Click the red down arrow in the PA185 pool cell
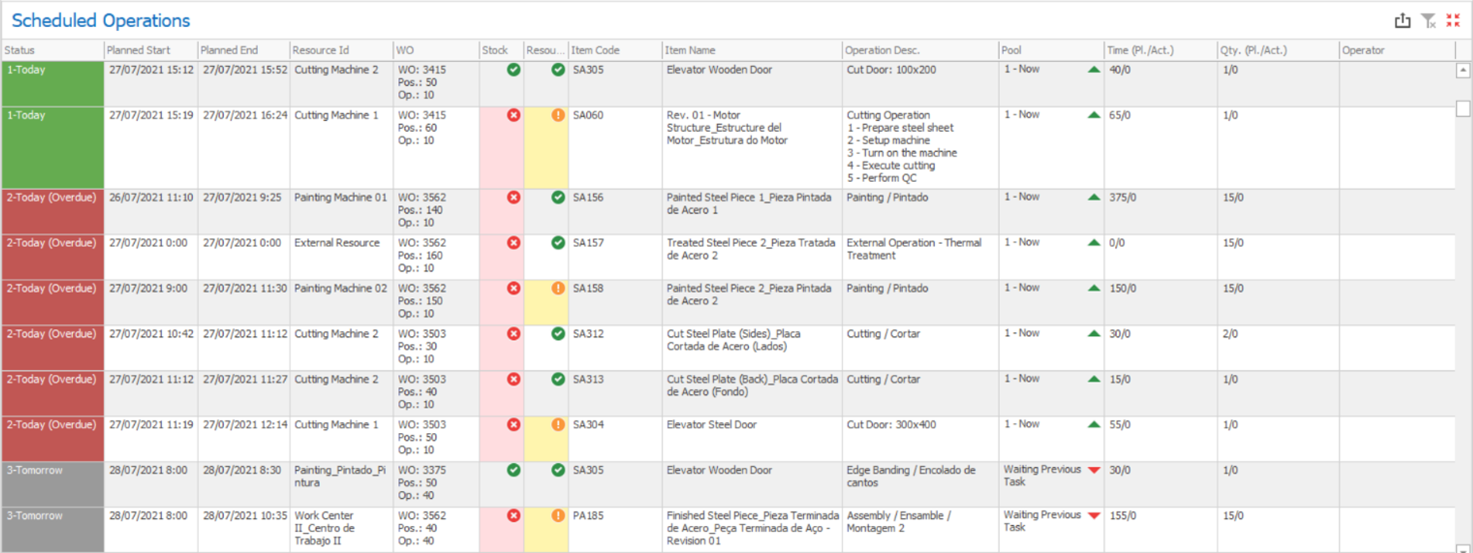Viewport: 1473px width, 553px height. [x=1094, y=516]
